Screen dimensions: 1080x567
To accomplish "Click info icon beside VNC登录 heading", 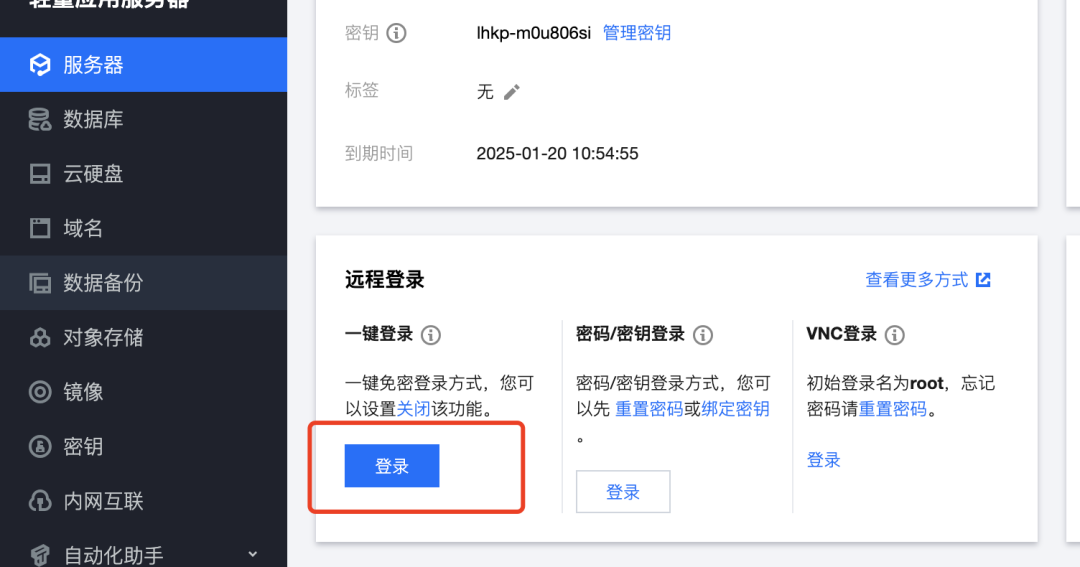I will click(895, 335).
